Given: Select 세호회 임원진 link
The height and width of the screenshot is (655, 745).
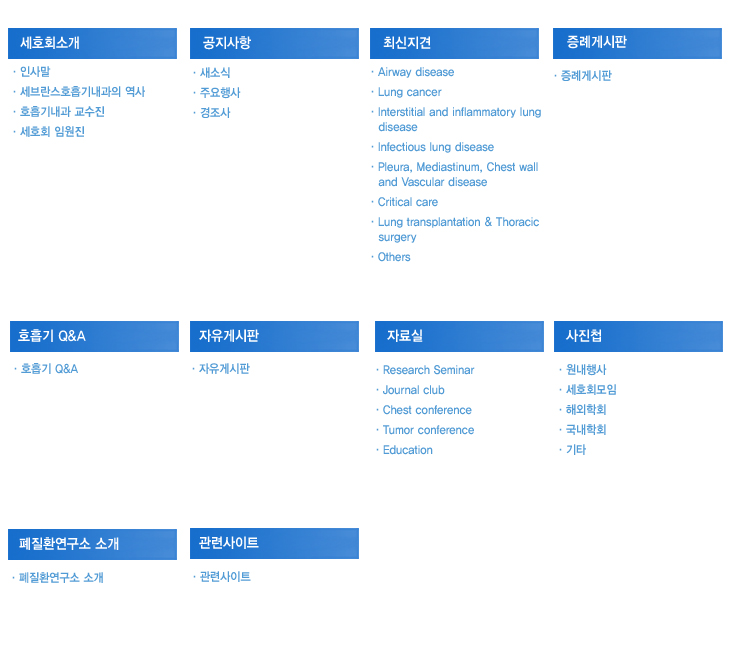Looking at the screenshot, I should coord(52,132).
